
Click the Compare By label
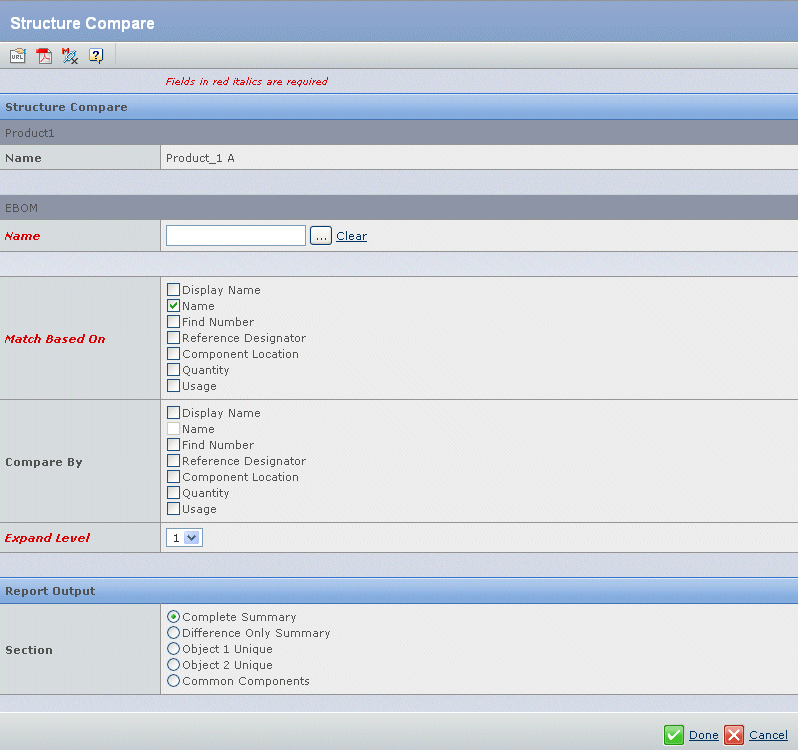click(x=44, y=462)
